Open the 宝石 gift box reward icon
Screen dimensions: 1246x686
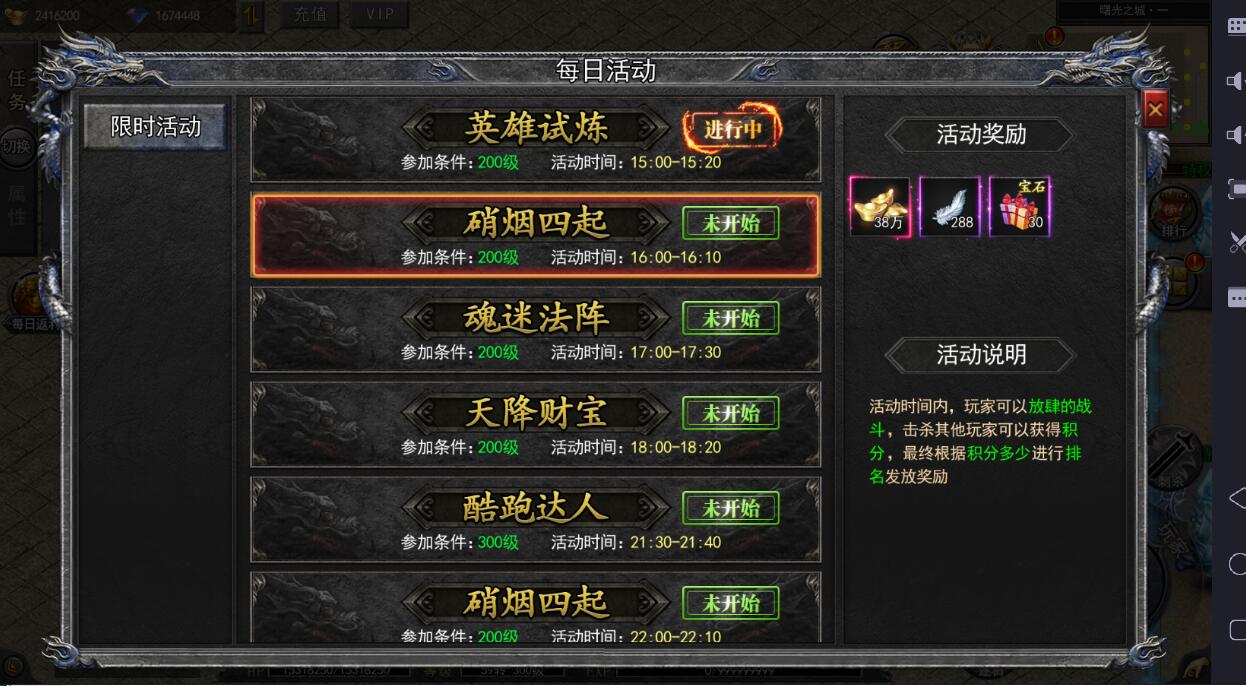[1020, 206]
